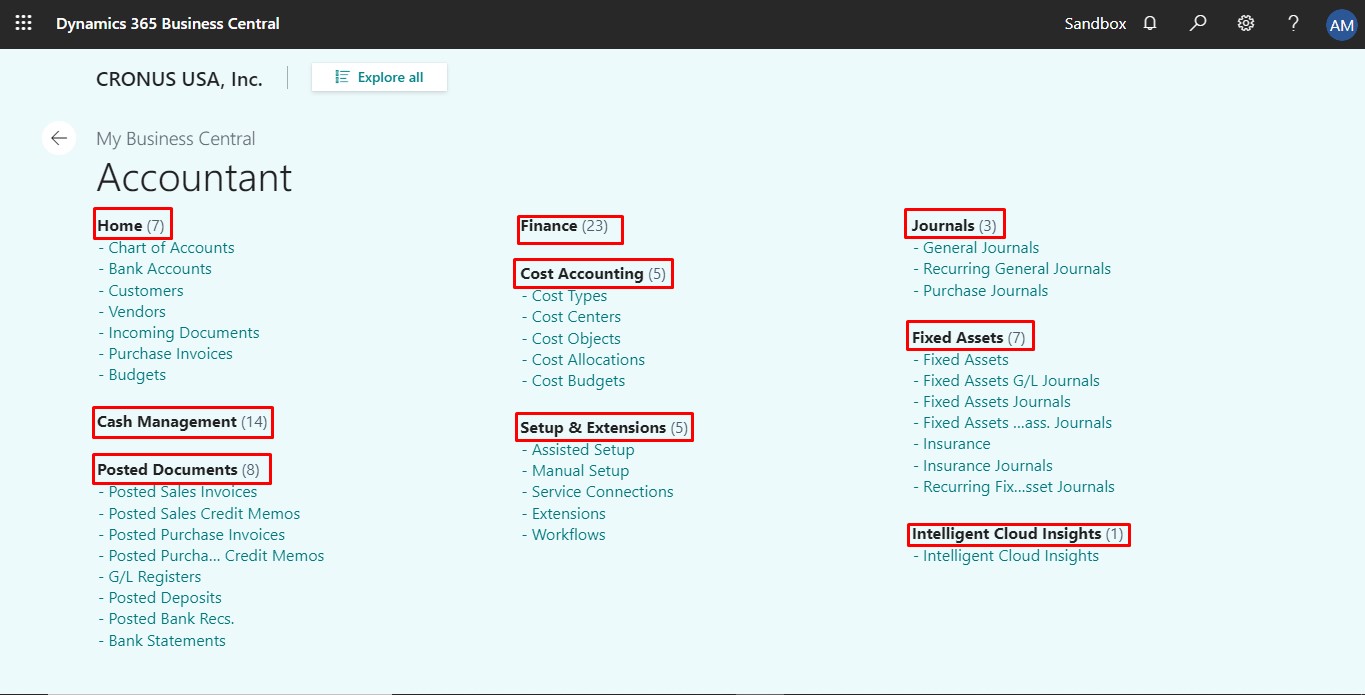Open G/L Registers
The width and height of the screenshot is (1365, 695).
click(155, 577)
